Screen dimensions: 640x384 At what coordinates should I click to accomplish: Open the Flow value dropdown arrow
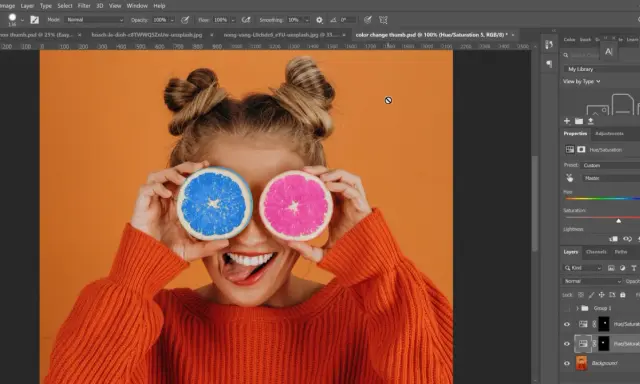(x=233, y=20)
